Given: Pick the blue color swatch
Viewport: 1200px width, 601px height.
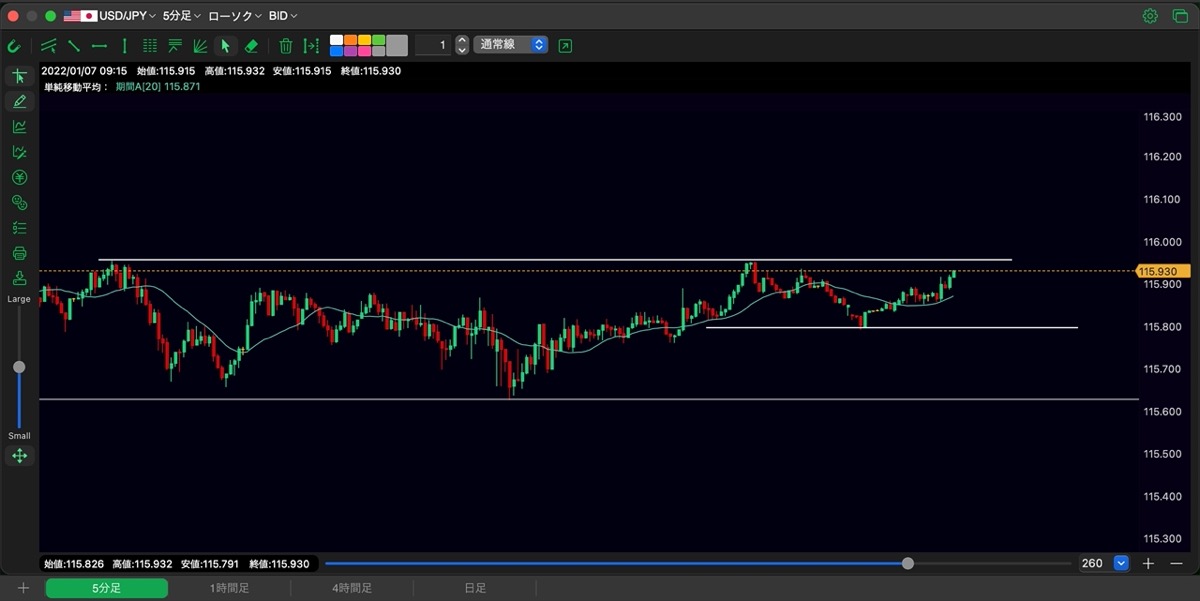Looking at the screenshot, I should [337, 51].
